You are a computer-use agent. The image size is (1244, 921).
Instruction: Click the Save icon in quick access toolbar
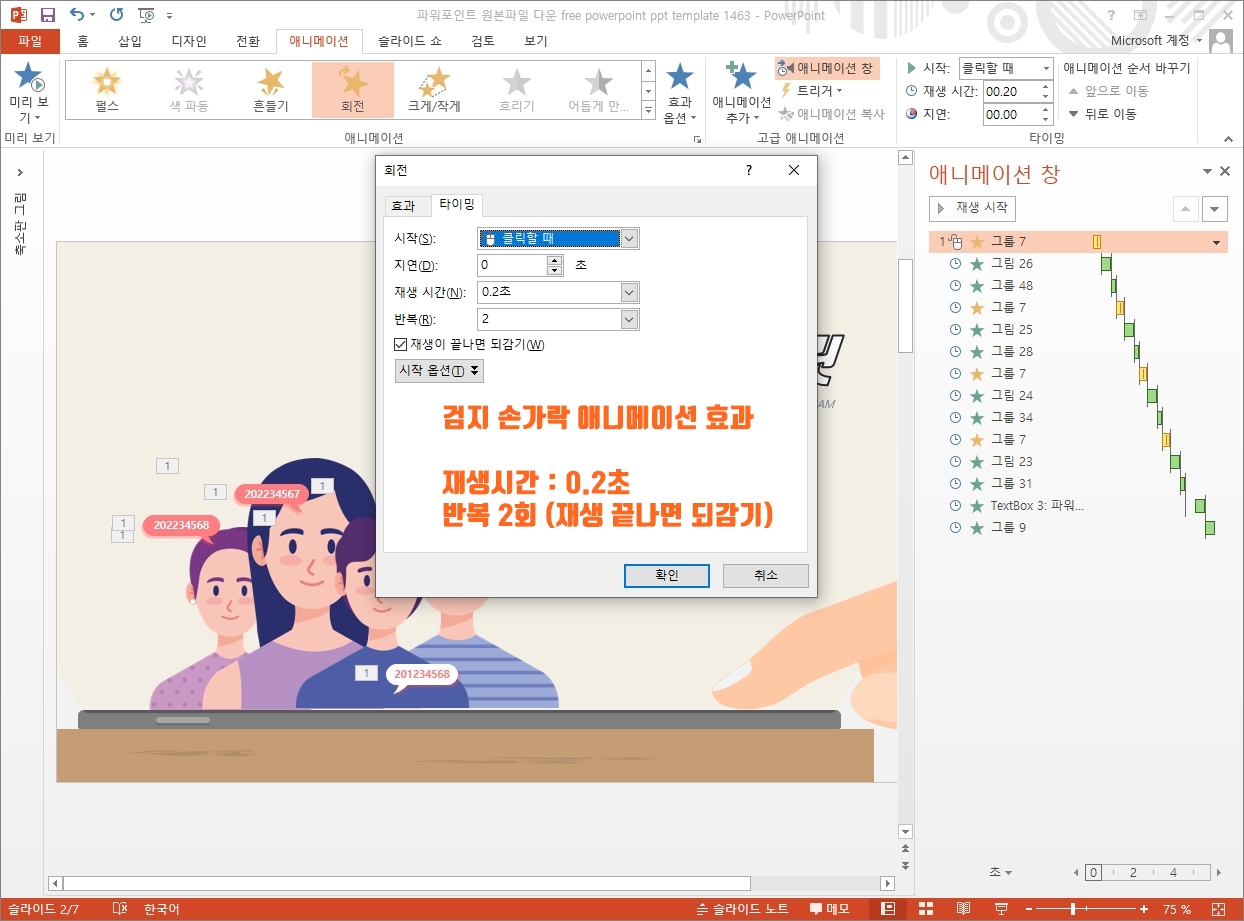click(47, 15)
